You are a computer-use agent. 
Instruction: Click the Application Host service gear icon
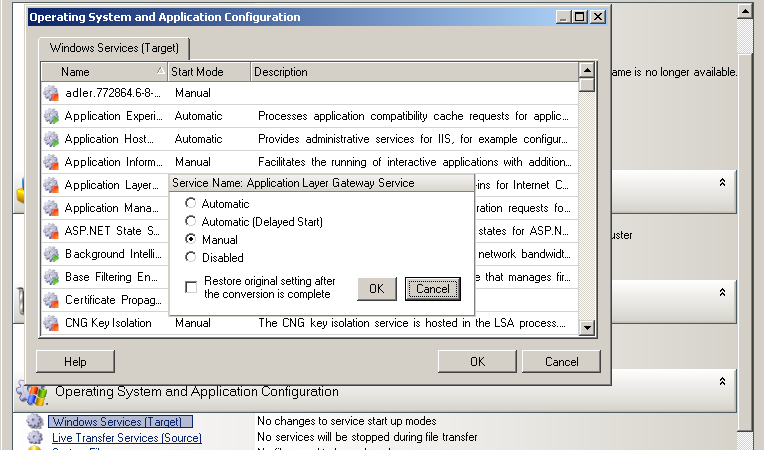[51, 139]
